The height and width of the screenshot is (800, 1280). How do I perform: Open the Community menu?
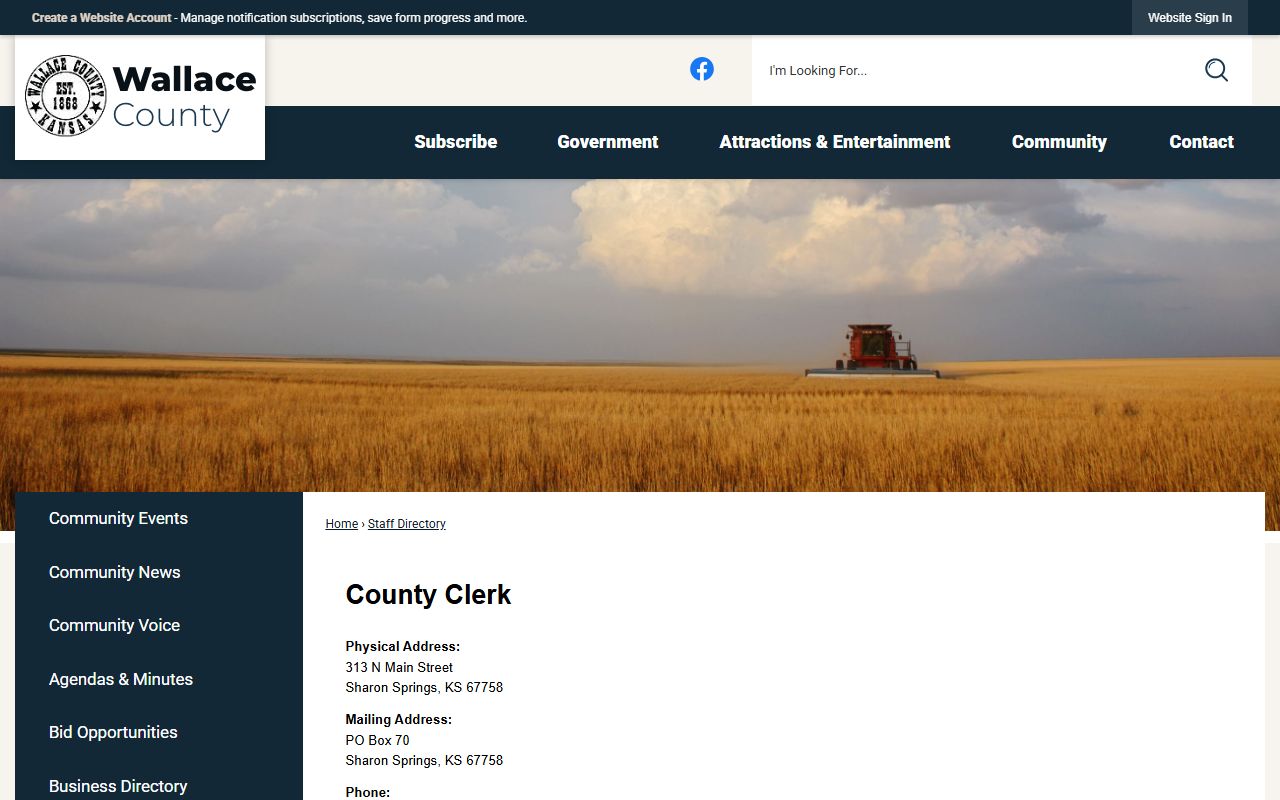pyautogui.click(x=1059, y=142)
